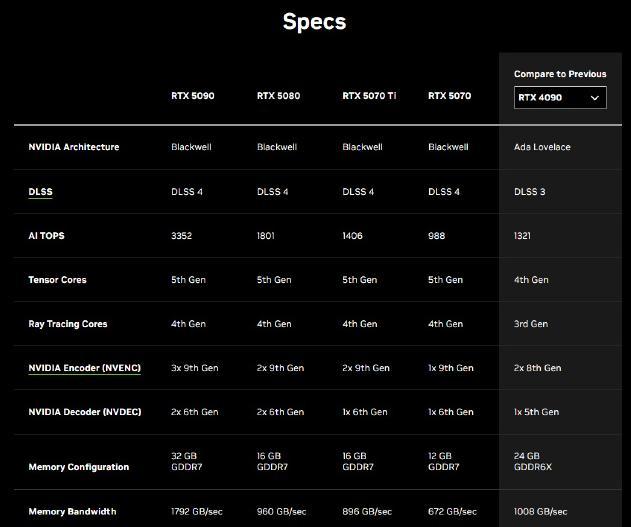This screenshot has width=631, height=527.
Task: Click the Compare to Previous label
Action: (x=560, y=74)
